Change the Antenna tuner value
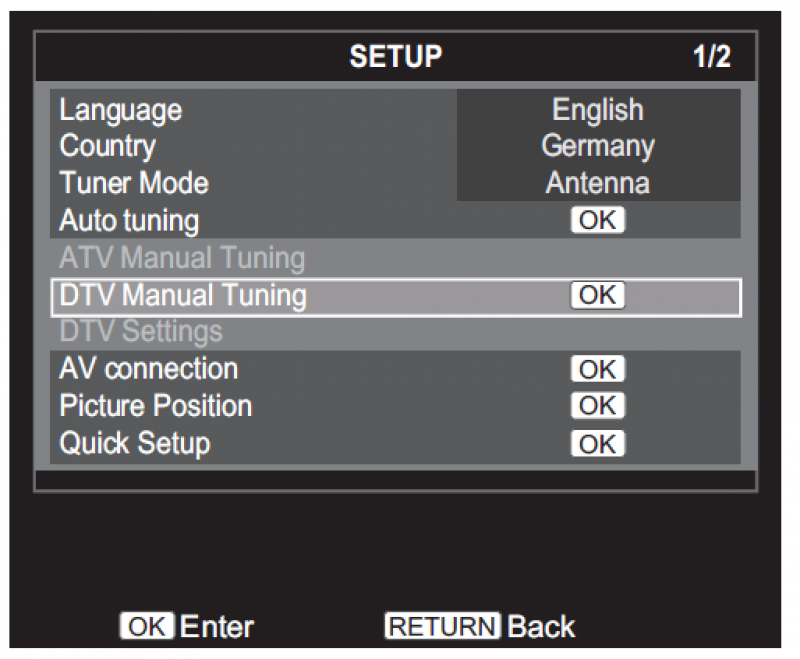Image resolution: width=800 pixels, height=659 pixels. (598, 183)
